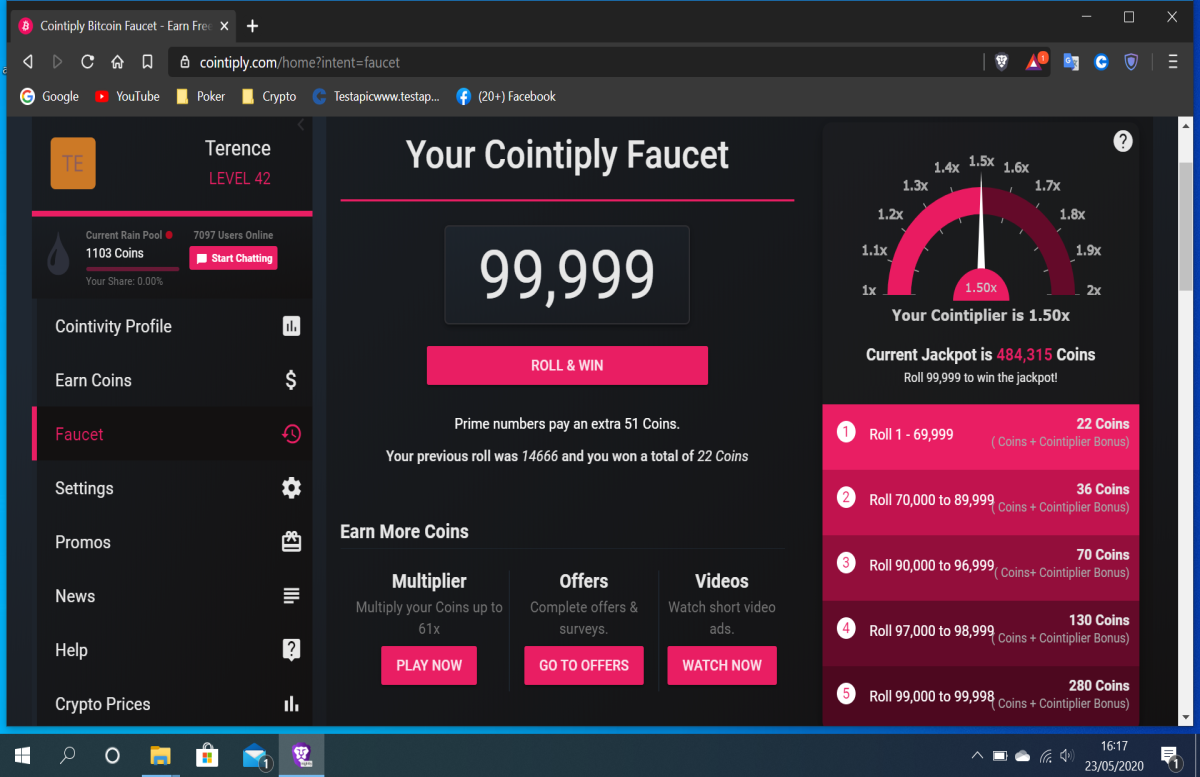1200x777 pixels.
Task: Click the Roll 70,000 to 89,999 row
Action: [980, 502]
